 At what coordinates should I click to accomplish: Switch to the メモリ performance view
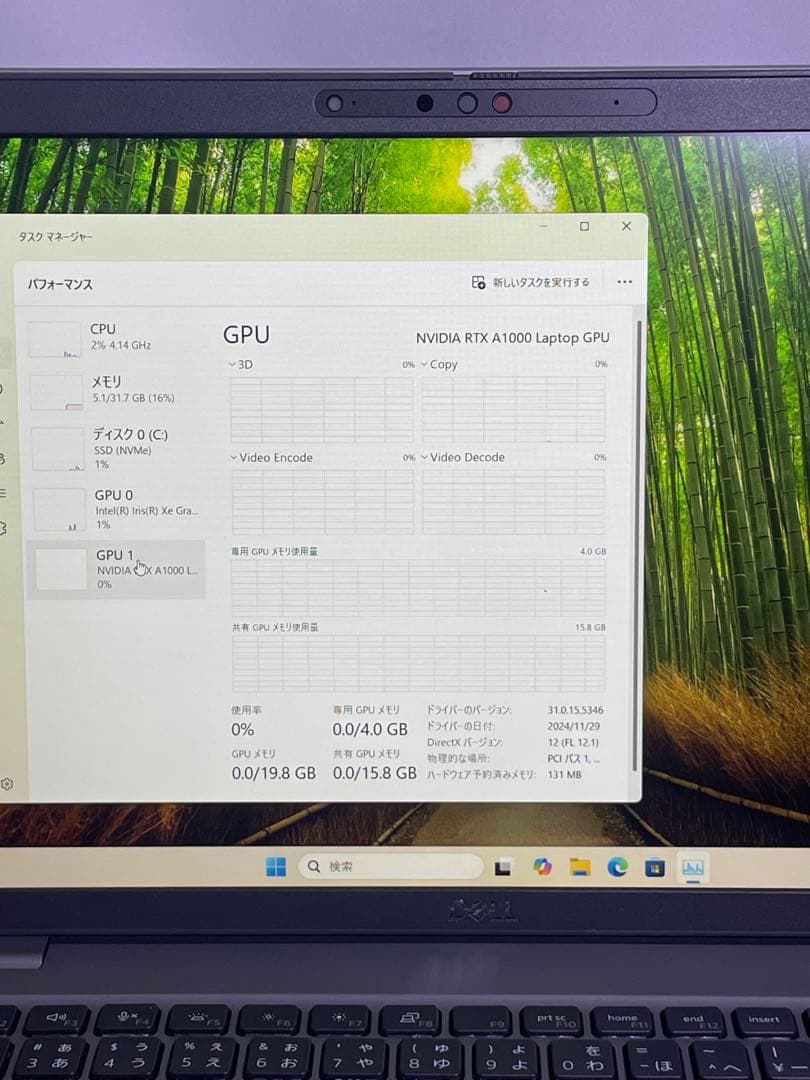(x=113, y=390)
